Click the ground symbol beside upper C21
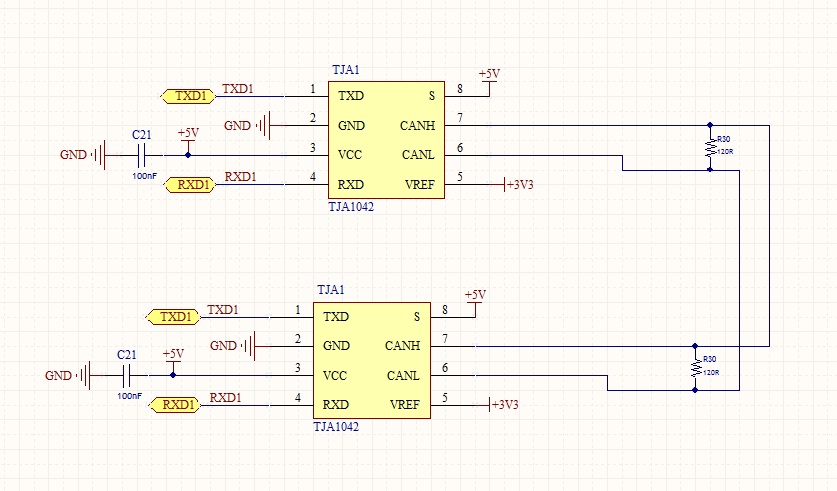 tap(100, 155)
